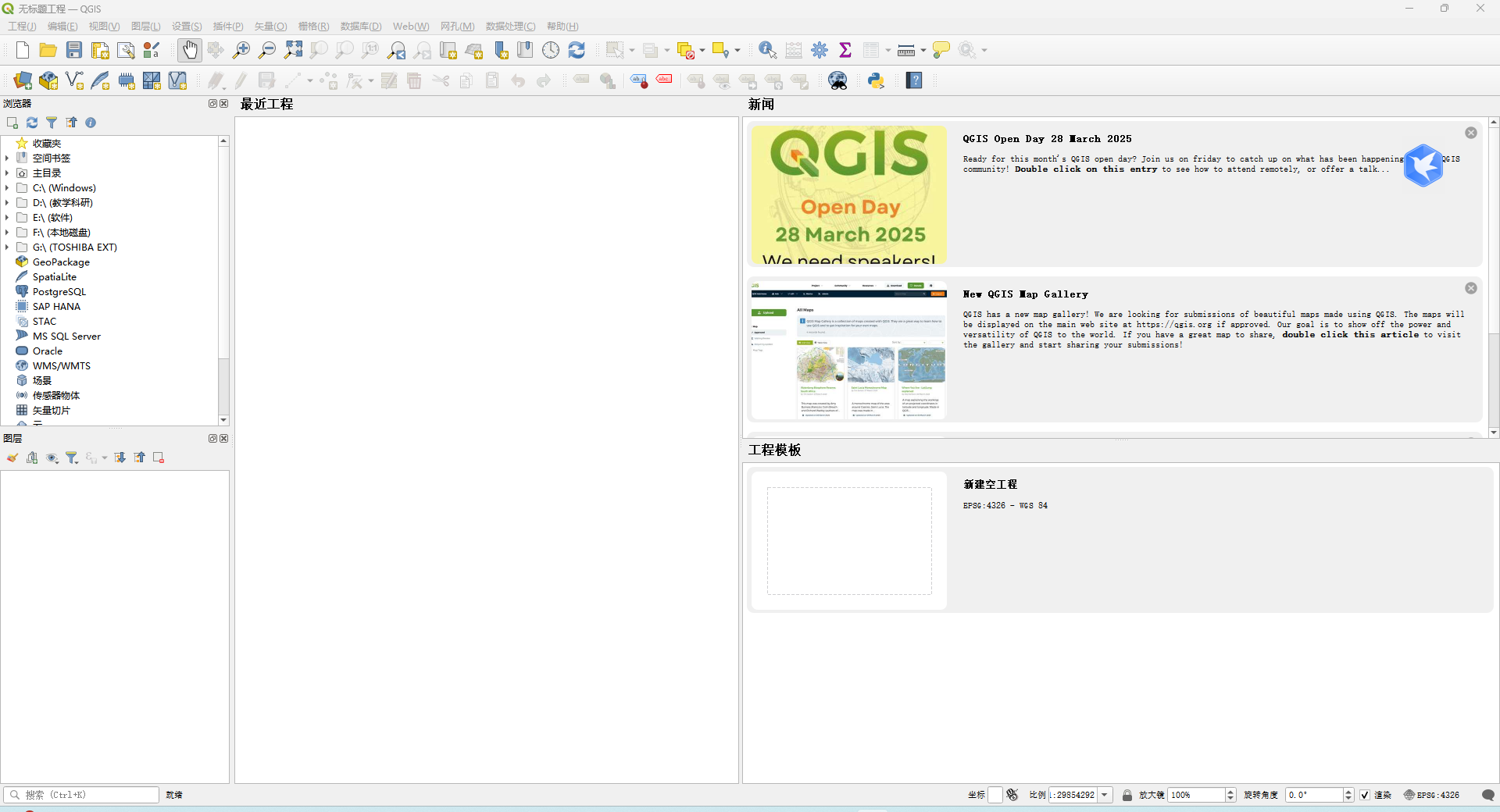Save the project with the floppy disk icon

[74, 50]
